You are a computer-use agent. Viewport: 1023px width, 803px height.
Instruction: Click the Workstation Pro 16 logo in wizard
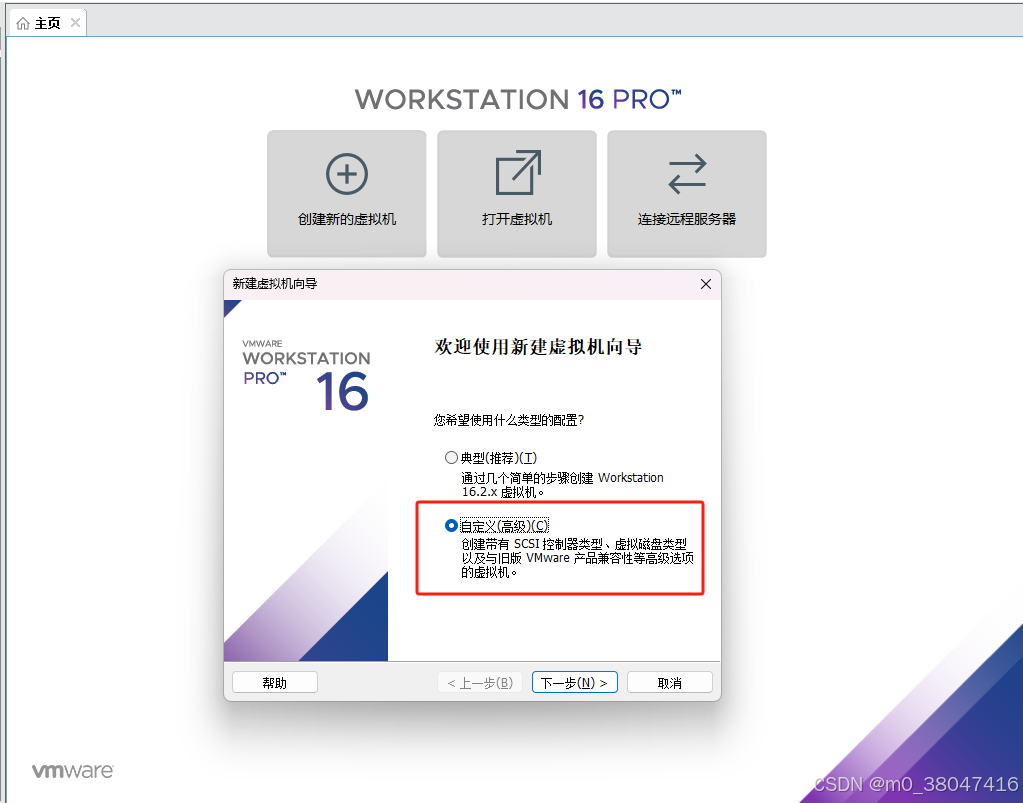click(x=306, y=375)
